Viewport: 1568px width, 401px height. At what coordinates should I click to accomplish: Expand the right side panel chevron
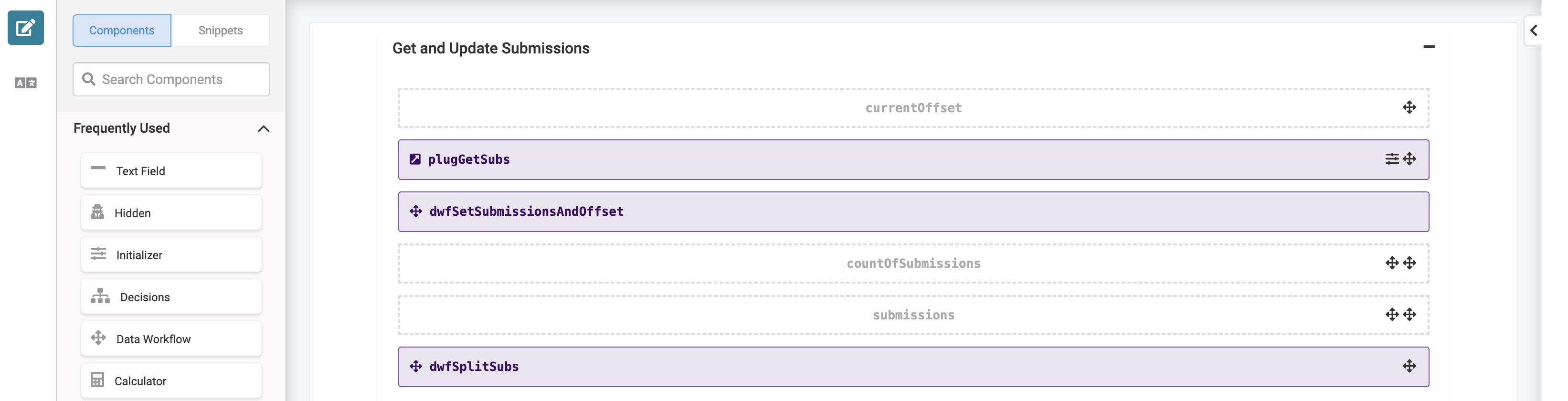[1533, 31]
